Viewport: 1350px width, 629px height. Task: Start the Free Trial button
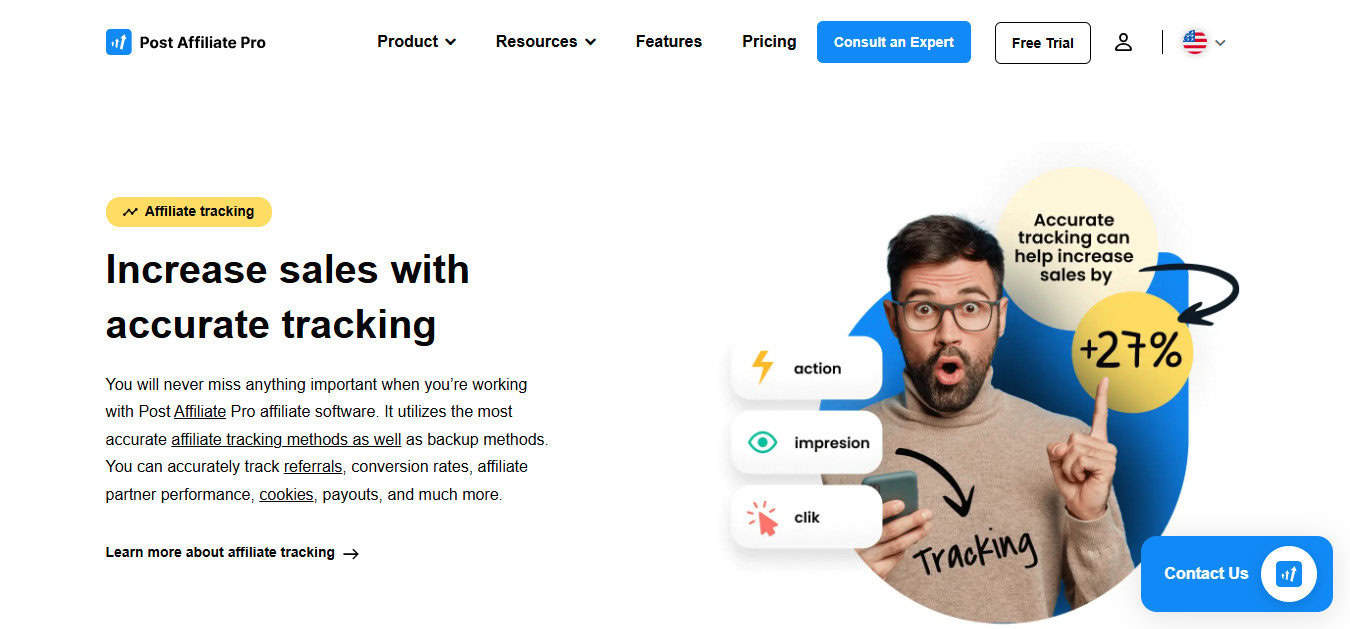(1043, 43)
